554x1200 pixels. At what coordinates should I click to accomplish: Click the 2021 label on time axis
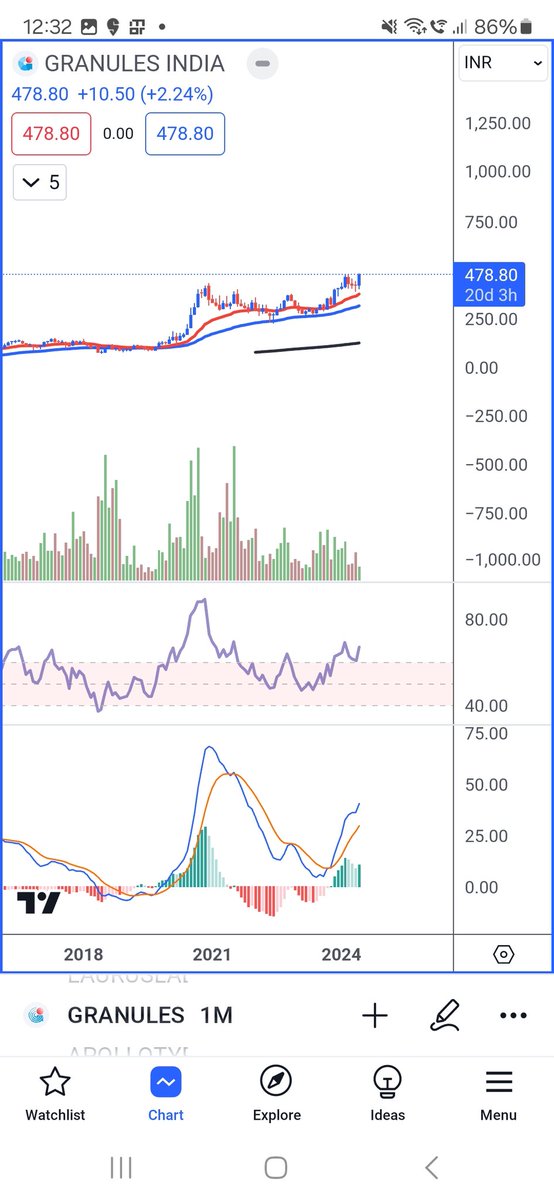pos(212,954)
